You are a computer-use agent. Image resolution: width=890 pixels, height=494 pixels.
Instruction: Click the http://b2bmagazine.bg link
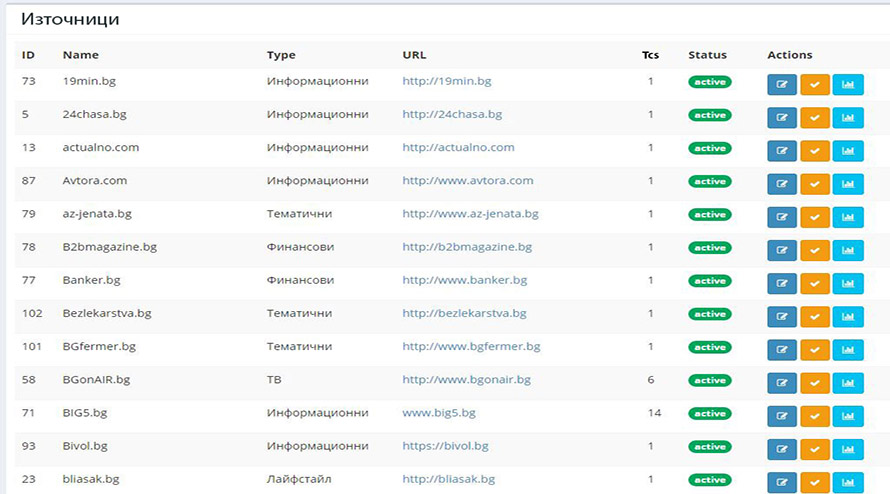[467, 246]
